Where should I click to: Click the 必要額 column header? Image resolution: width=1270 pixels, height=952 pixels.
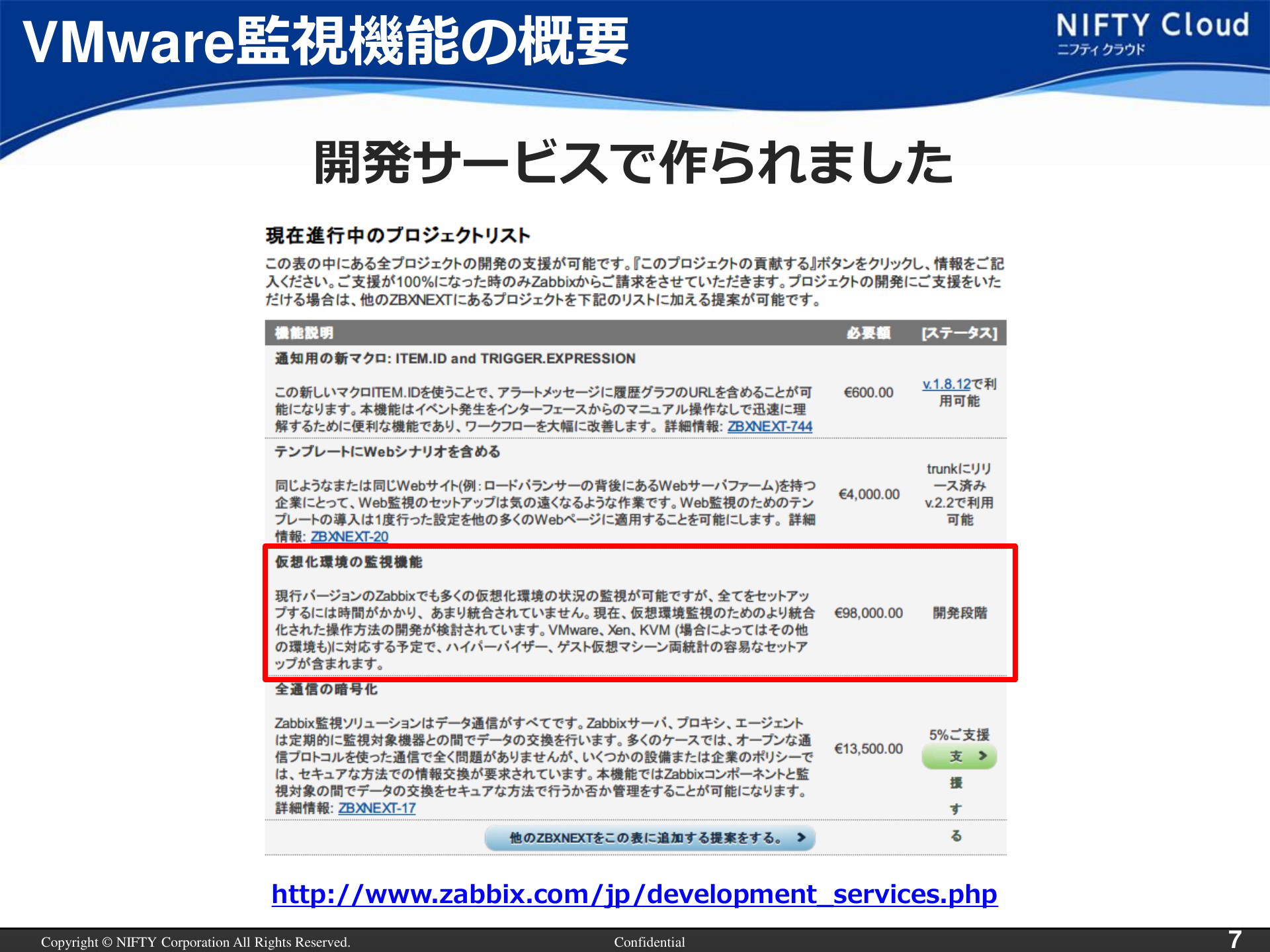click(x=868, y=333)
